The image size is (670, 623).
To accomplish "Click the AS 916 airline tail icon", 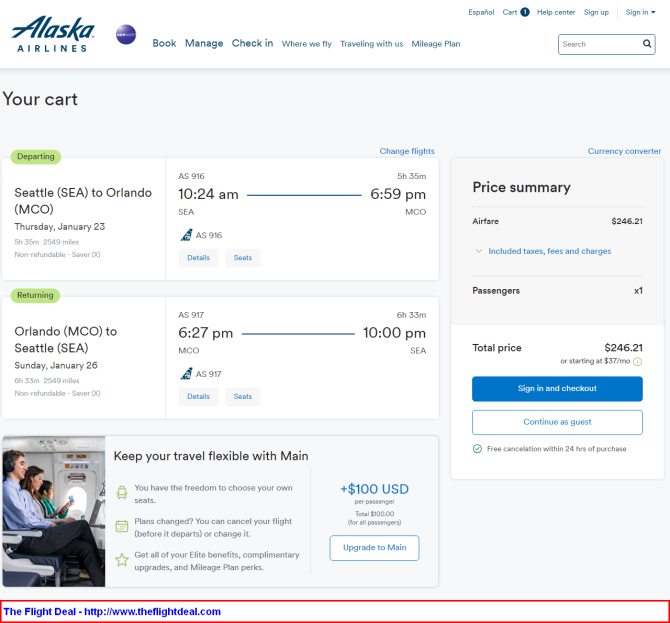I will (185, 235).
